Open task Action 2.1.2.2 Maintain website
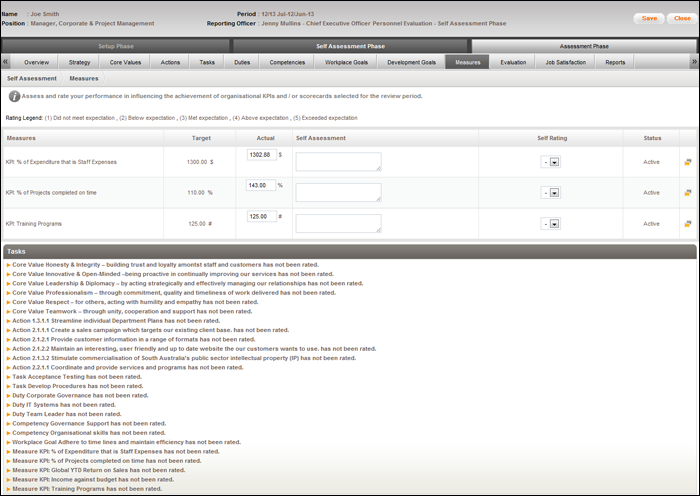 click(194, 349)
